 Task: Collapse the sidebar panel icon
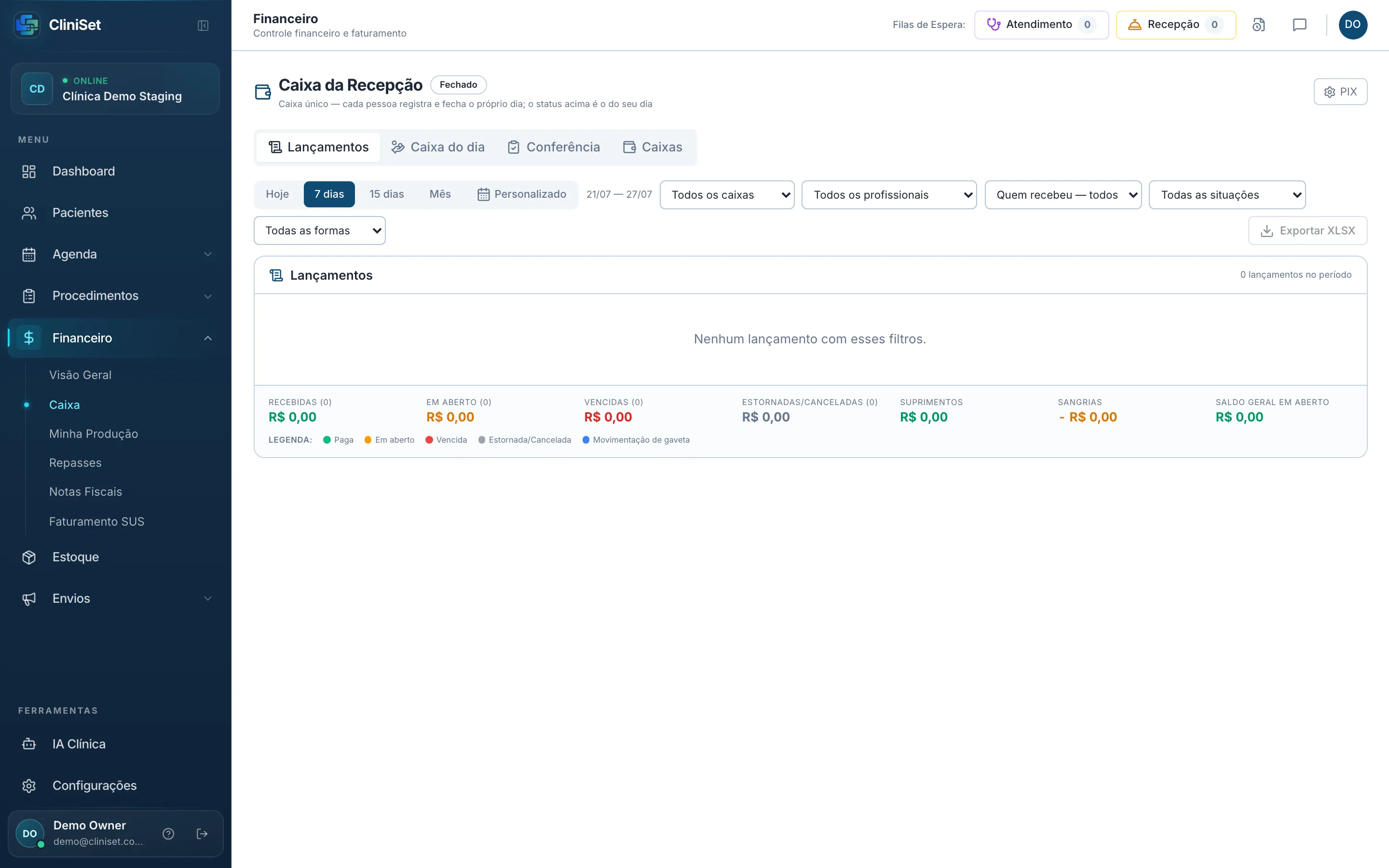point(203,25)
